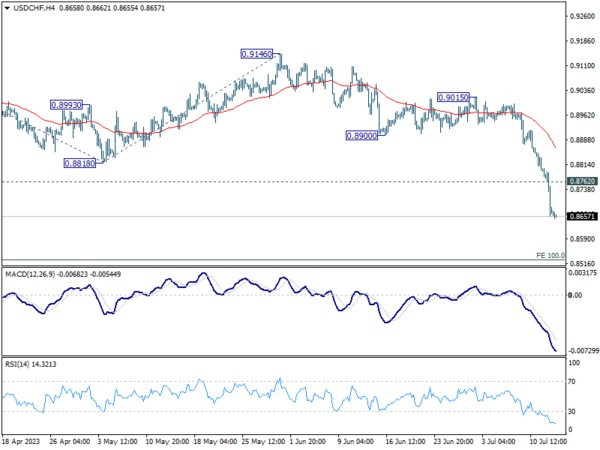
Task: Click the 0.91100 price axis value
Action: 583,66
